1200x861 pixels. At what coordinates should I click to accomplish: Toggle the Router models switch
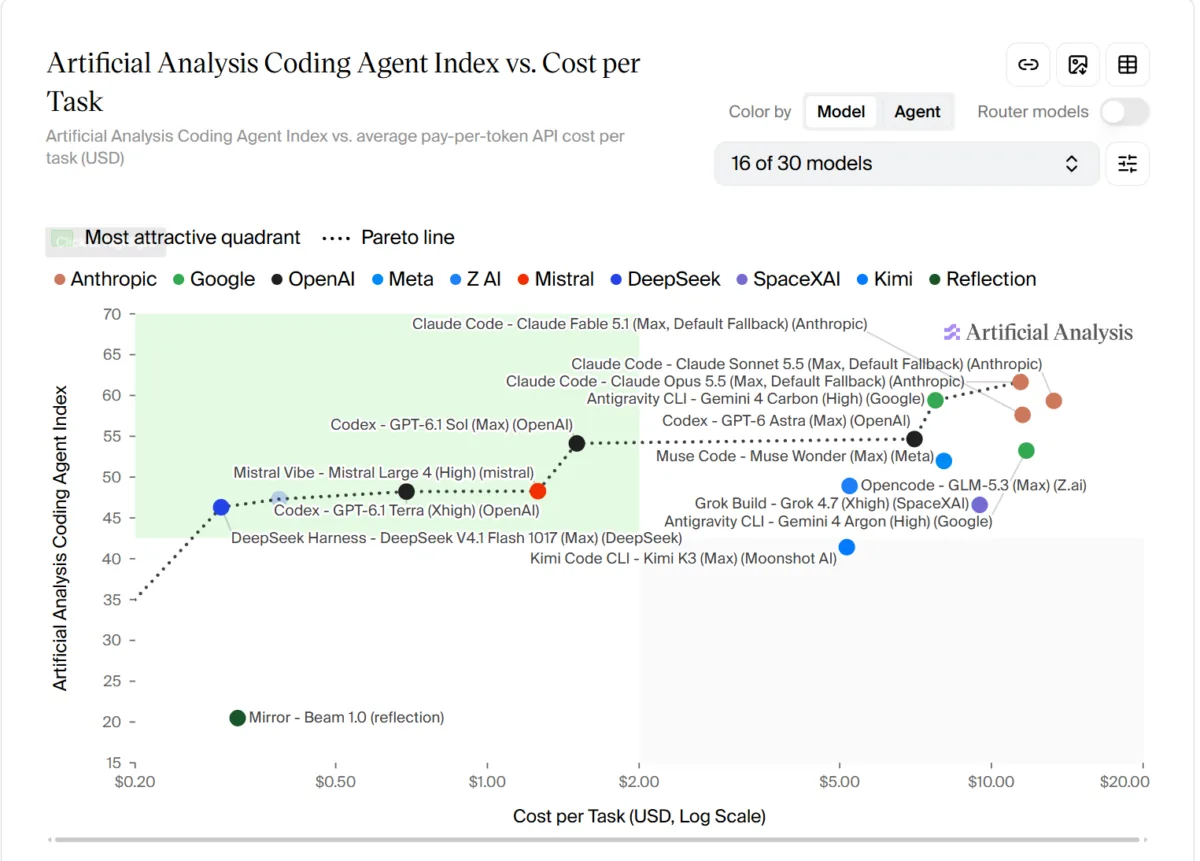[x=1125, y=112]
